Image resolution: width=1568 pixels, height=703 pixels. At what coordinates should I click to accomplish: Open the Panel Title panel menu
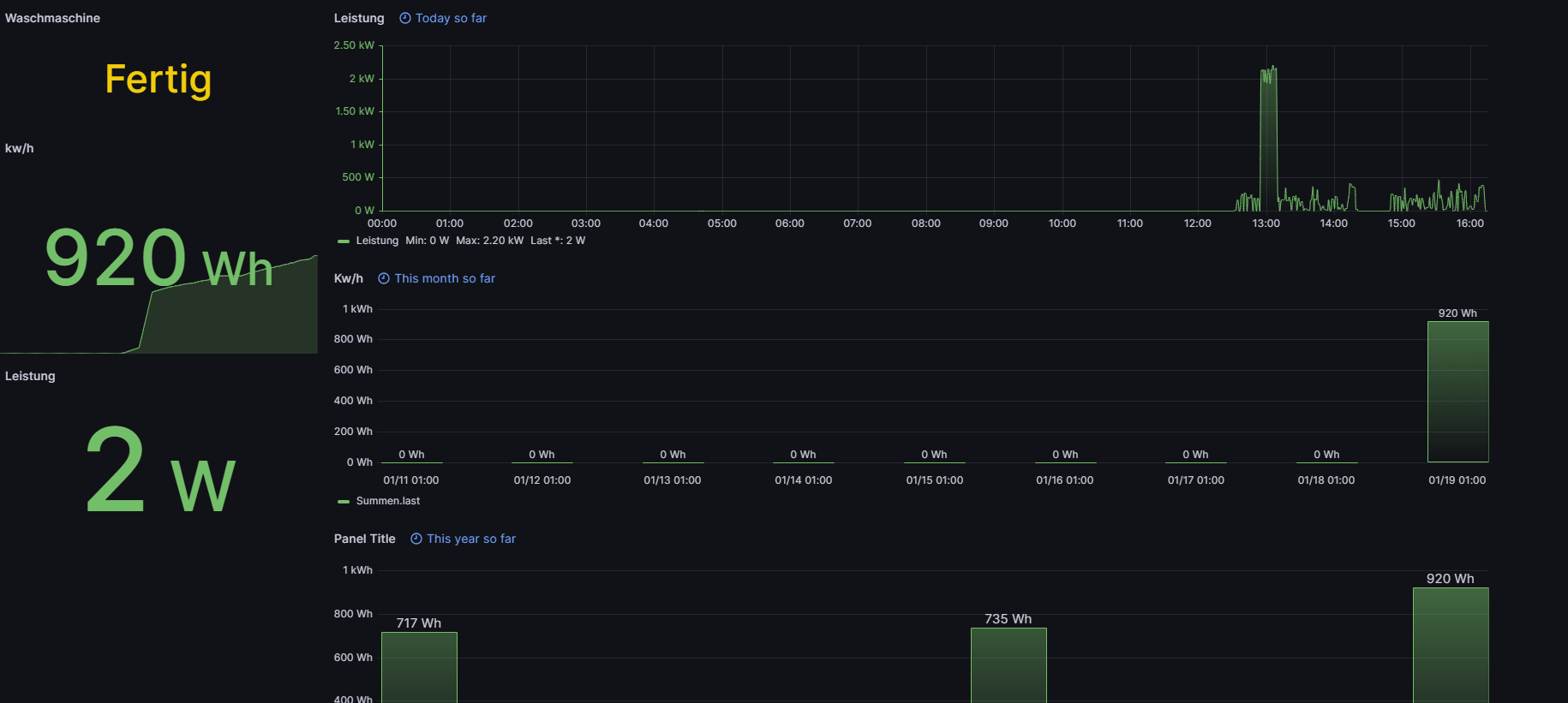[364, 539]
